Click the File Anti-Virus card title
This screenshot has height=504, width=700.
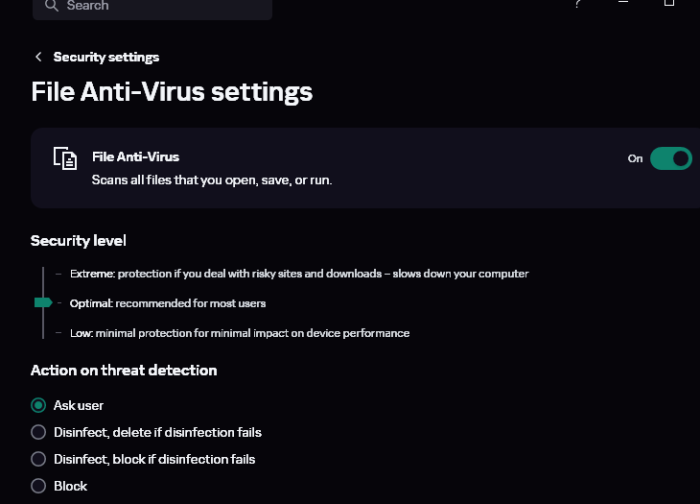tap(136, 157)
